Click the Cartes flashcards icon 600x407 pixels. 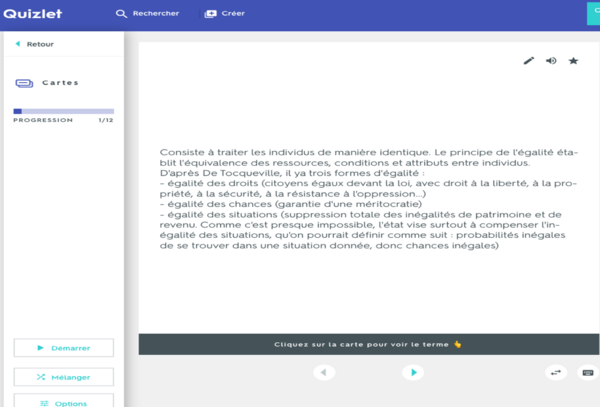click(25, 83)
